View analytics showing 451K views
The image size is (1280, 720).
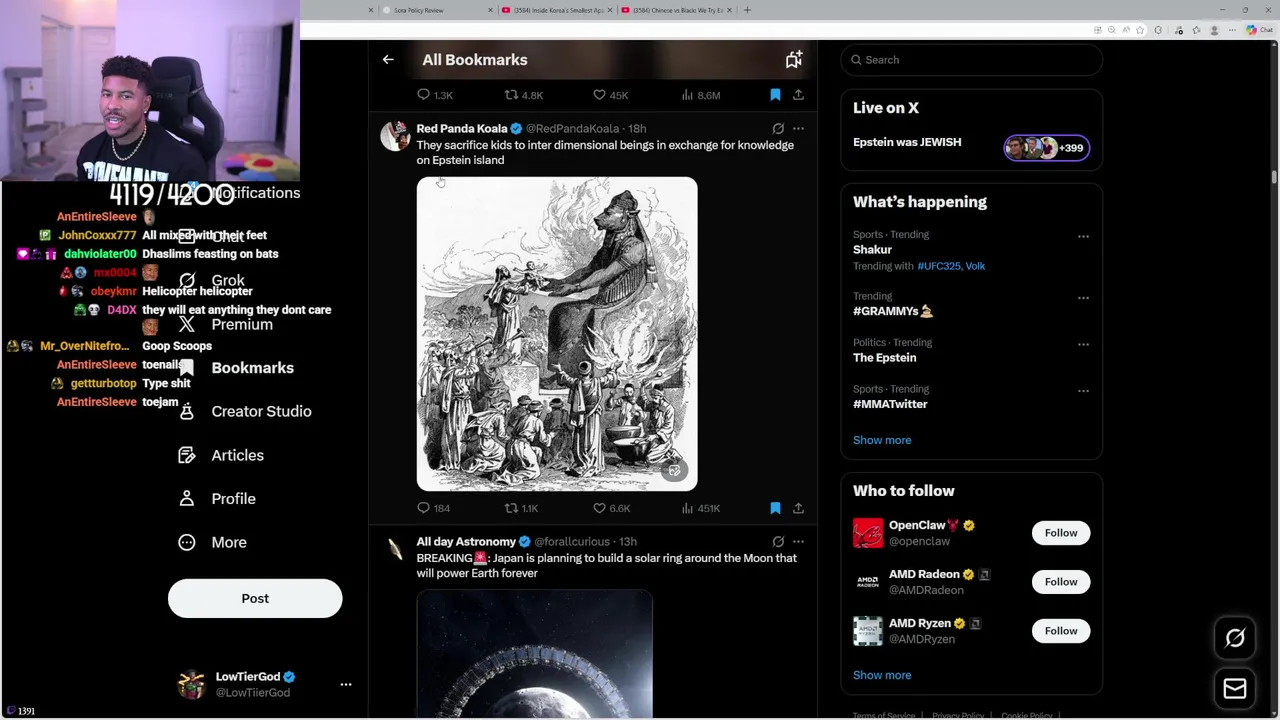[x=700, y=508]
